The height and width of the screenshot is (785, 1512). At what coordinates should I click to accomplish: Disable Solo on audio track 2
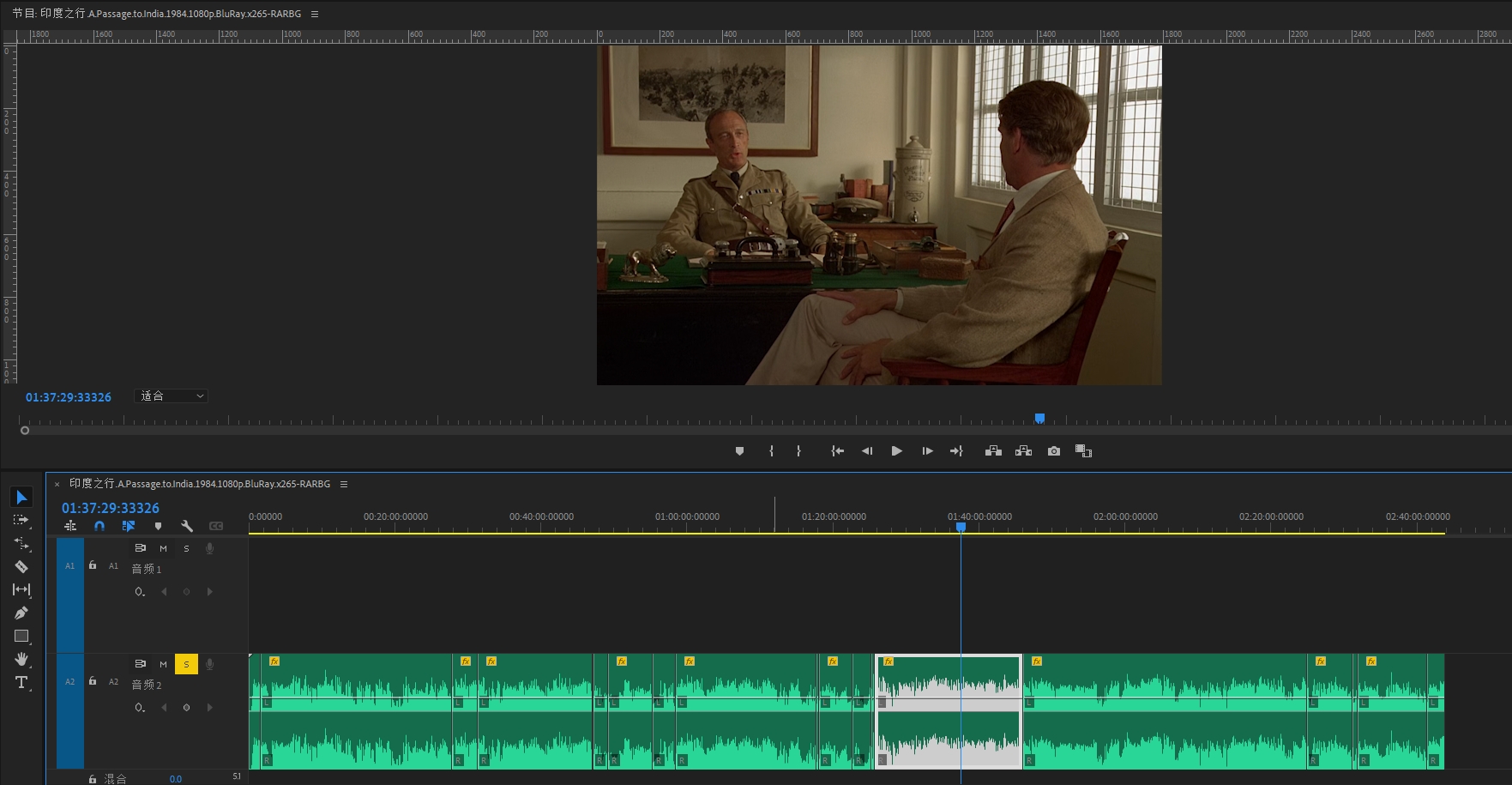[x=186, y=664]
